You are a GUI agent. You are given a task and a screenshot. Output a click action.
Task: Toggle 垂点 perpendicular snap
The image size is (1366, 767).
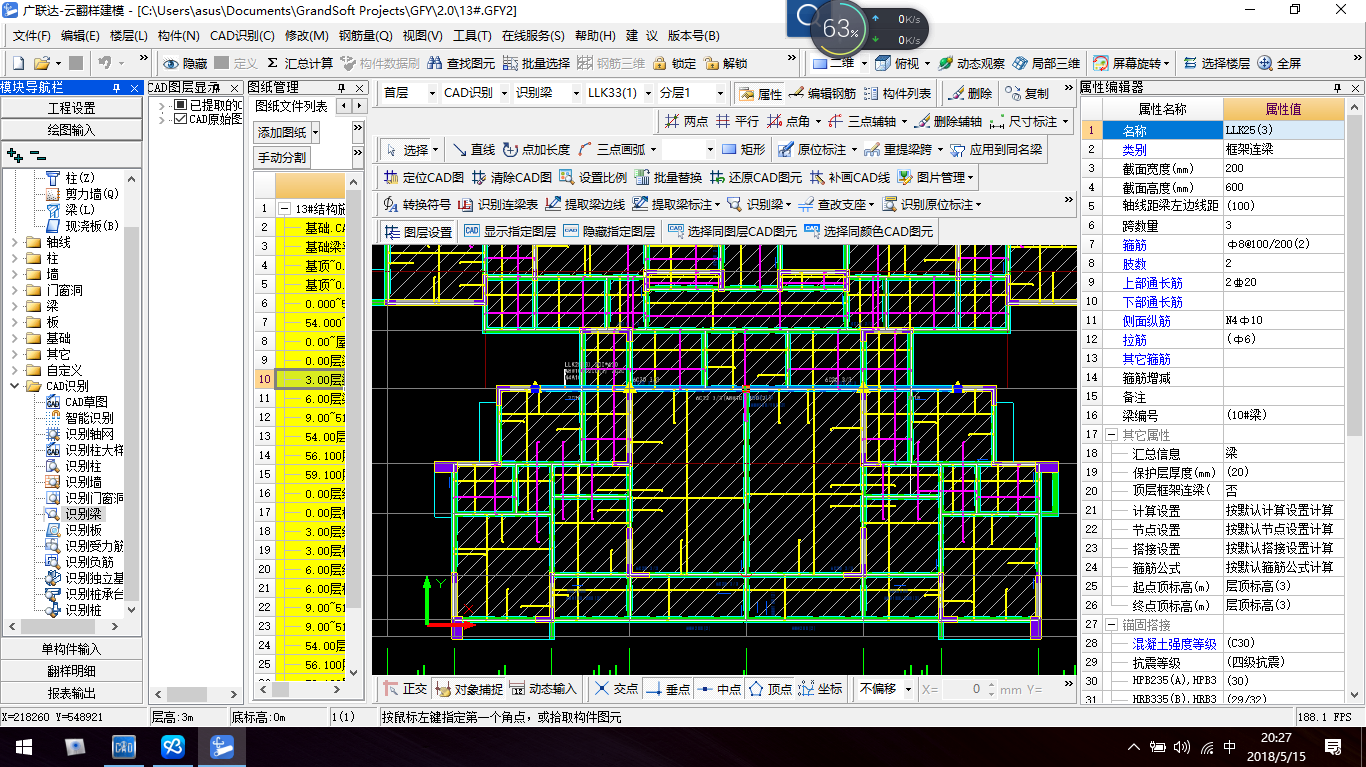(668, 689)
